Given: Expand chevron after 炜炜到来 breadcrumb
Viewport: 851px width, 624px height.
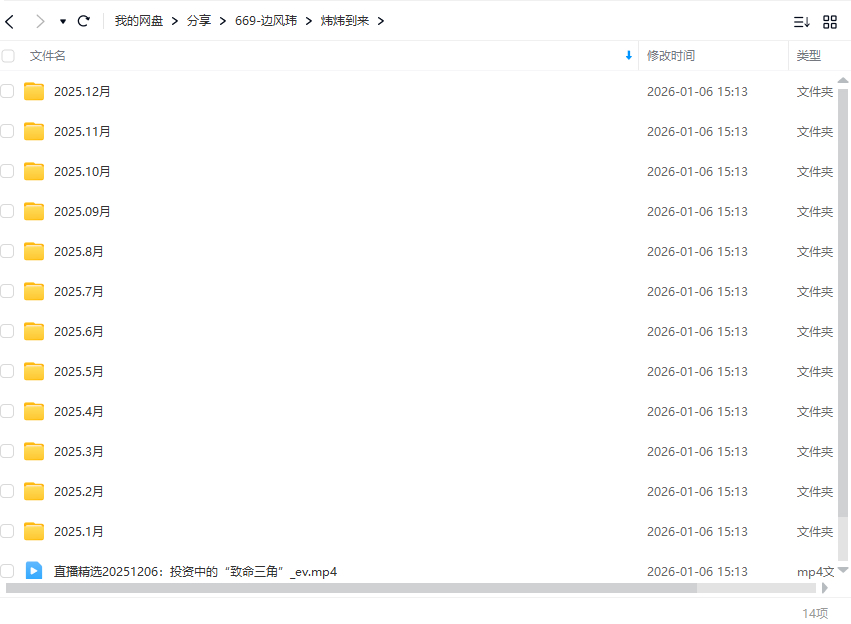Looking at the screenshot, I should click(x=381, y=21).
